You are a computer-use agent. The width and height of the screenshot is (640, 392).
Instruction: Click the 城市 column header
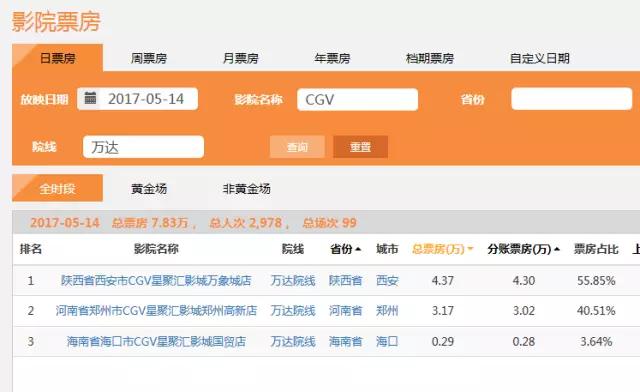[387, 249]
